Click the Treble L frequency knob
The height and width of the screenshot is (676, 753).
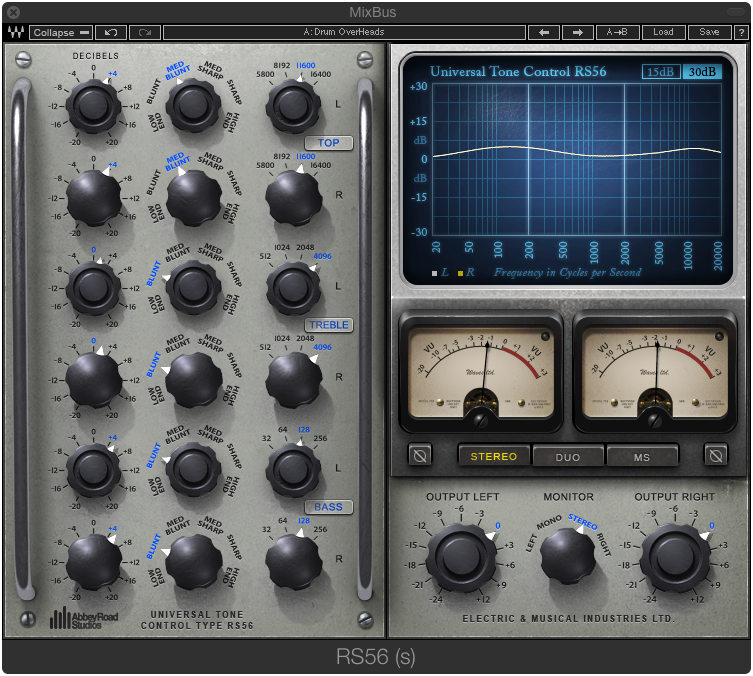293,288
